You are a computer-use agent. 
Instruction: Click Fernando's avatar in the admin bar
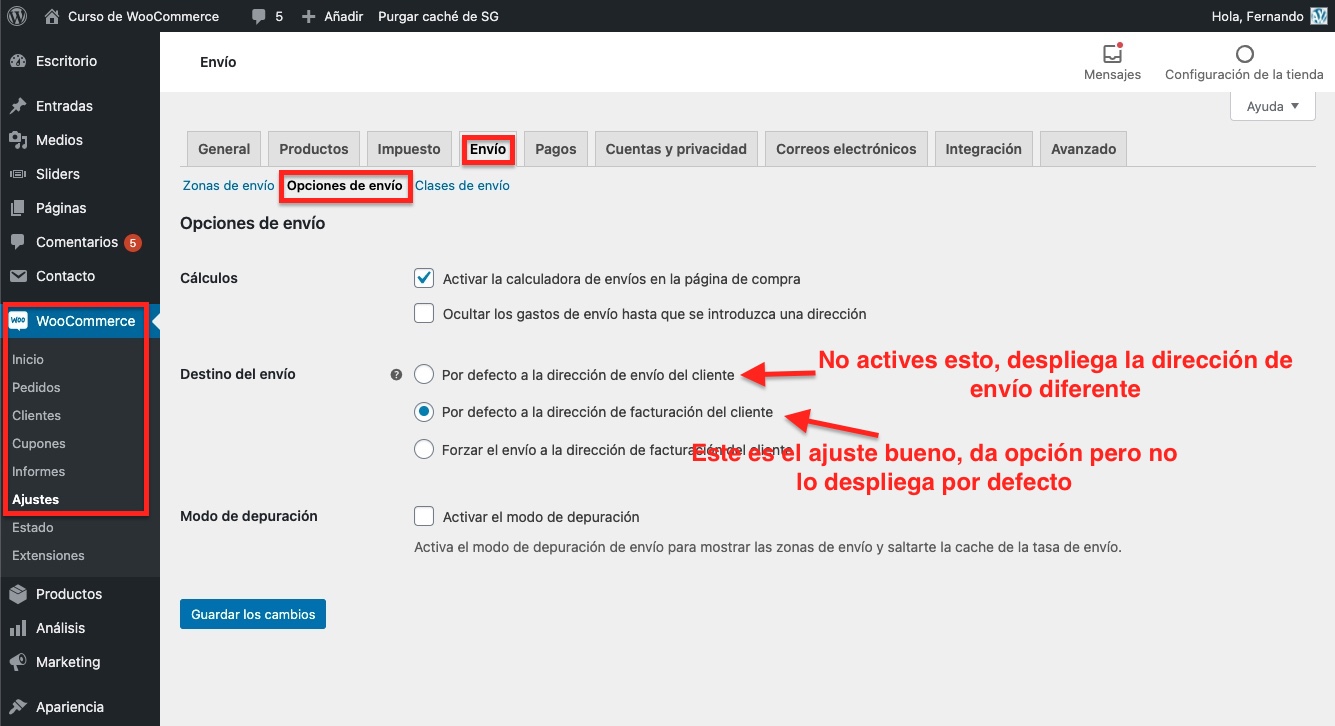(1319, 16)
